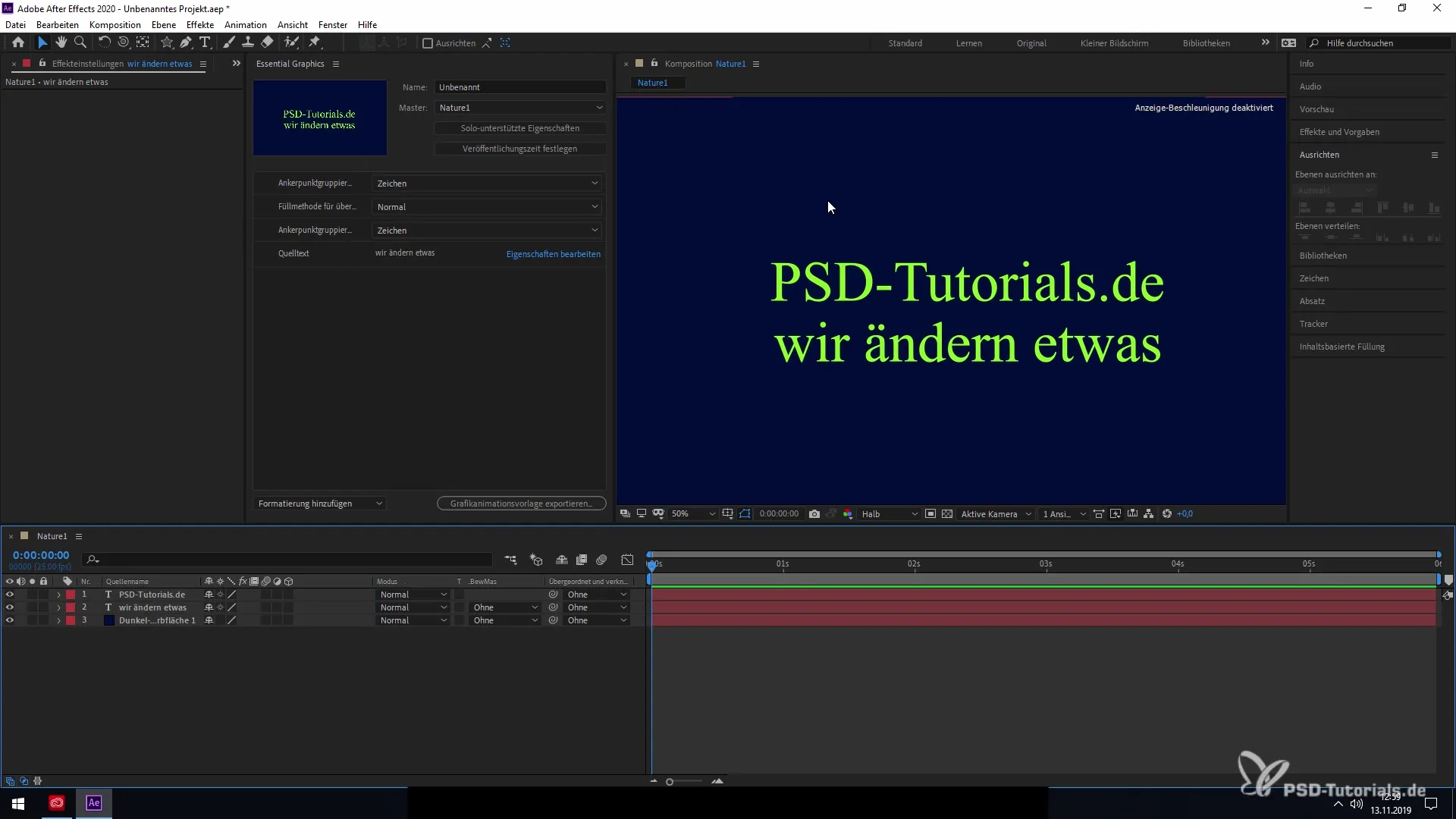Click the grid and guide options icon
The height and width of the screenshot is (819, 1456).
[728, 513]
